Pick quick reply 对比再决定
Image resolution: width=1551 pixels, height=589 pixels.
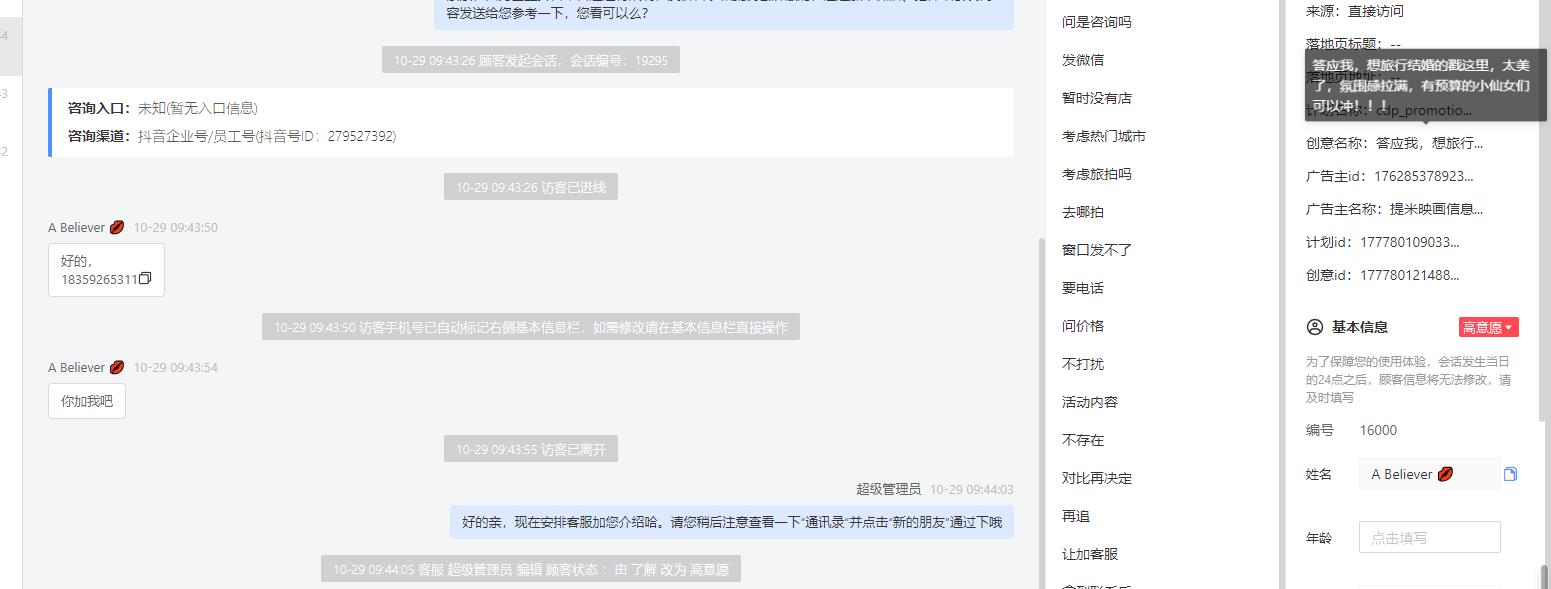[1097, 478]
